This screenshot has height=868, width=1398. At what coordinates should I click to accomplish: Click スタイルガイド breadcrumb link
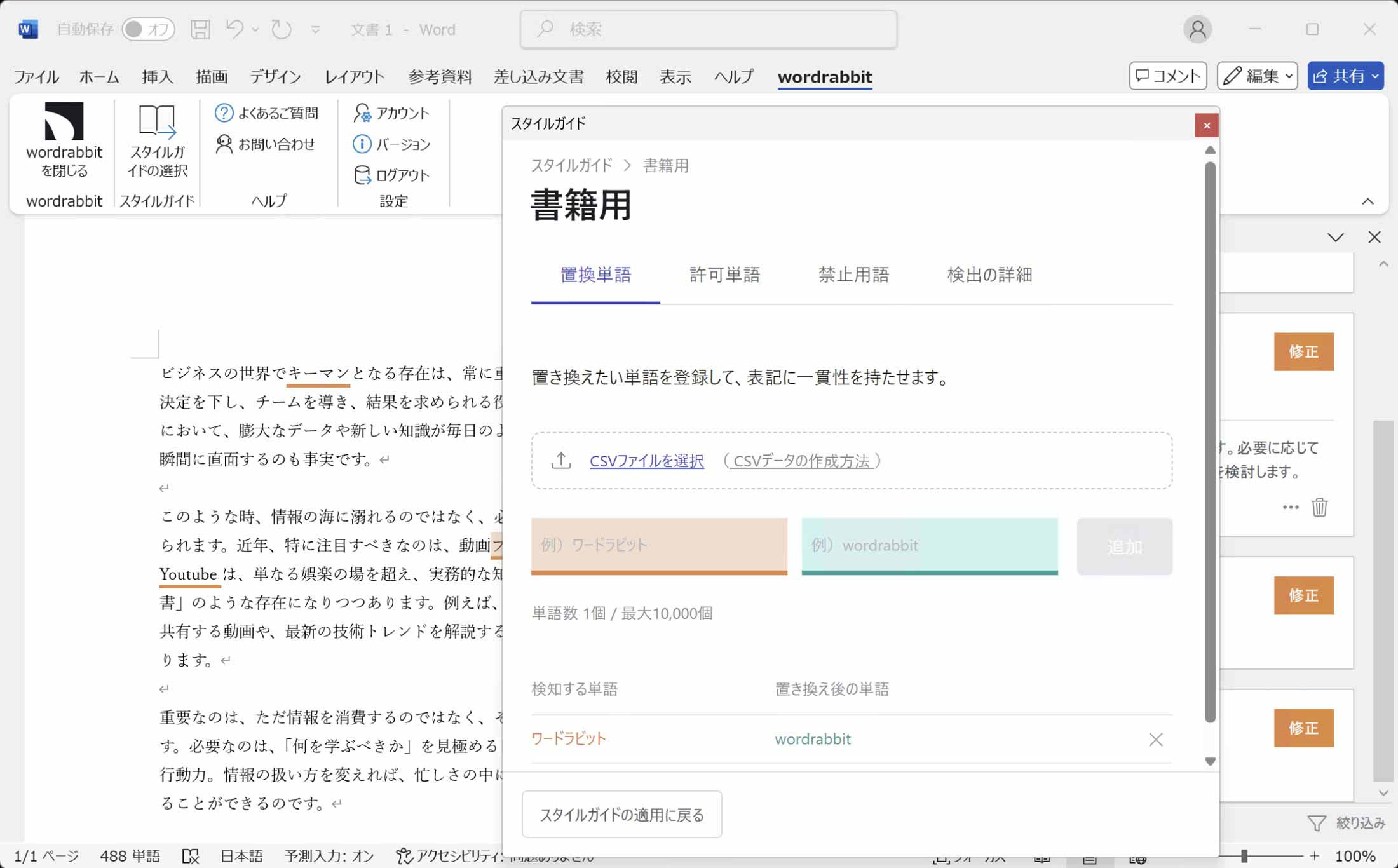571,166
